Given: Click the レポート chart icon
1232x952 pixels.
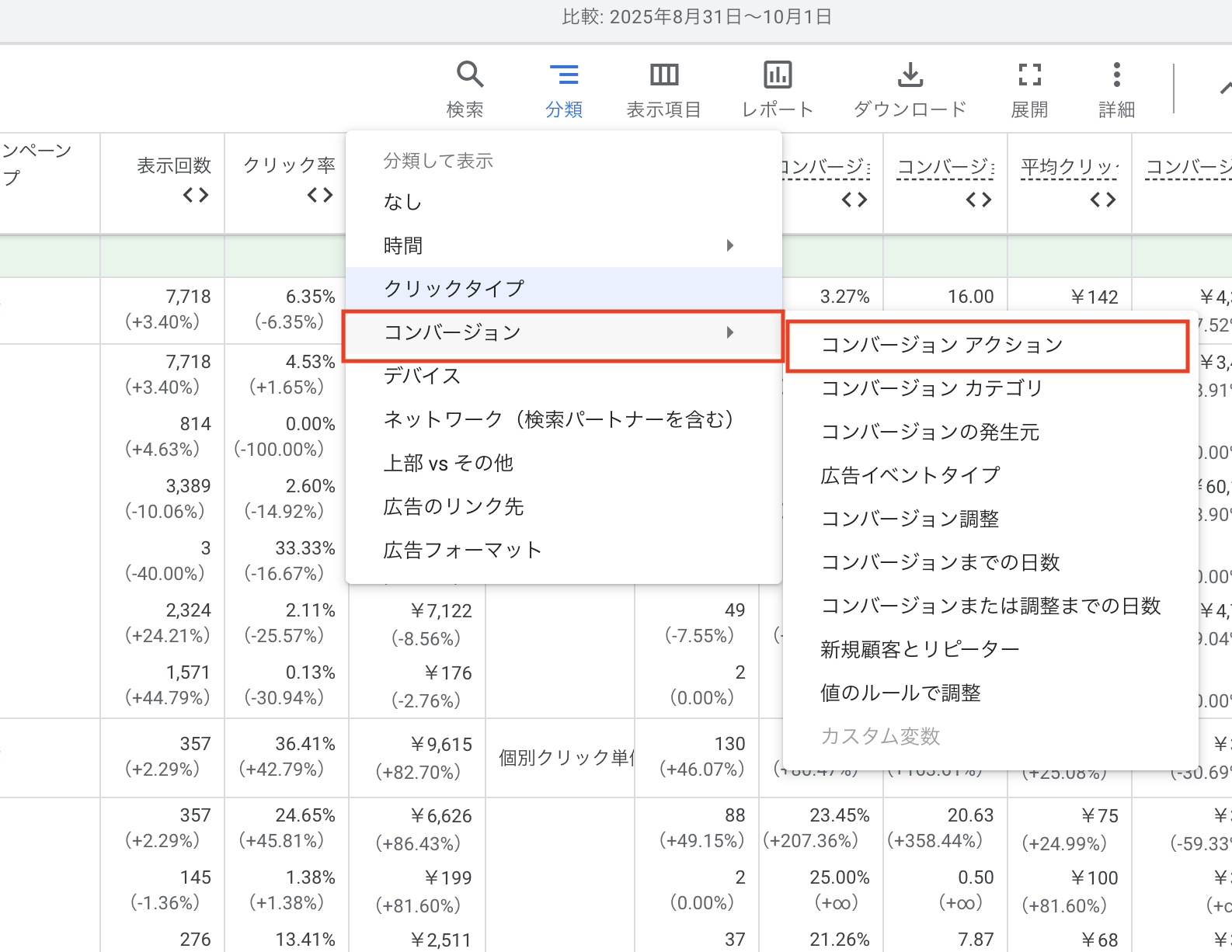Looking at the screenshot, I should [777, 75].
